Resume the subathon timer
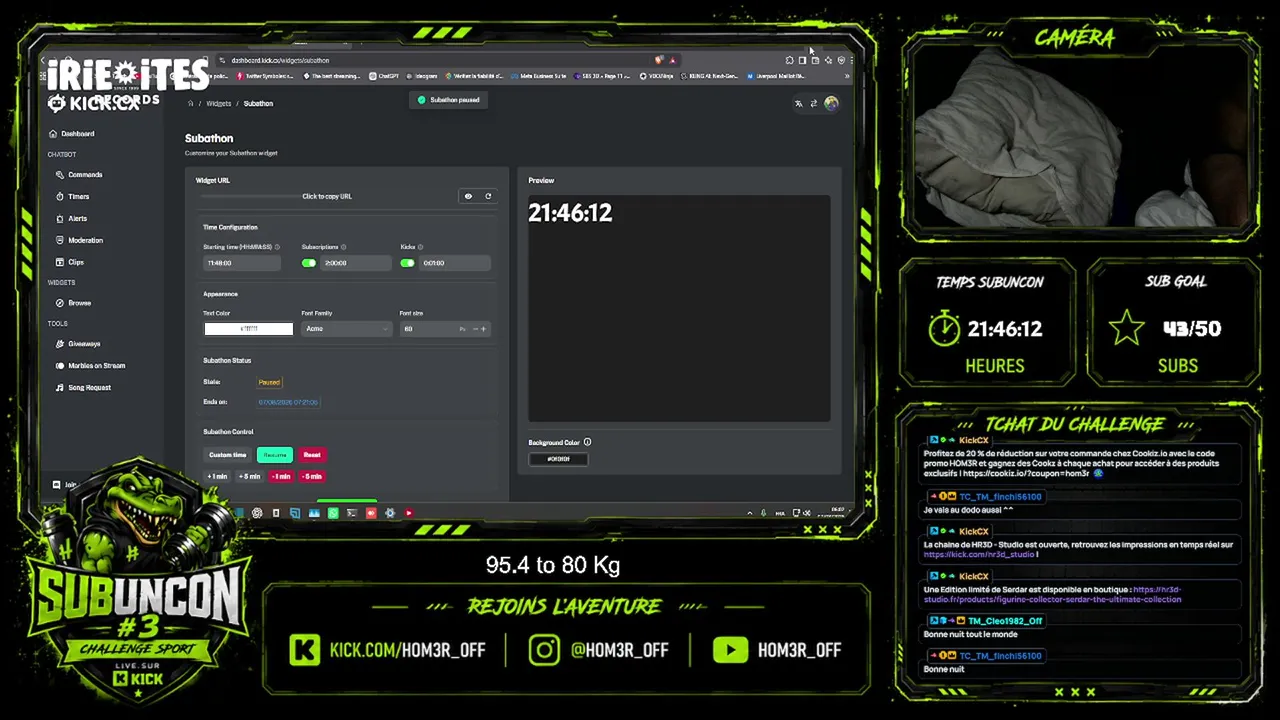This screenshot has height=720, width=1280. pos(275,455)
